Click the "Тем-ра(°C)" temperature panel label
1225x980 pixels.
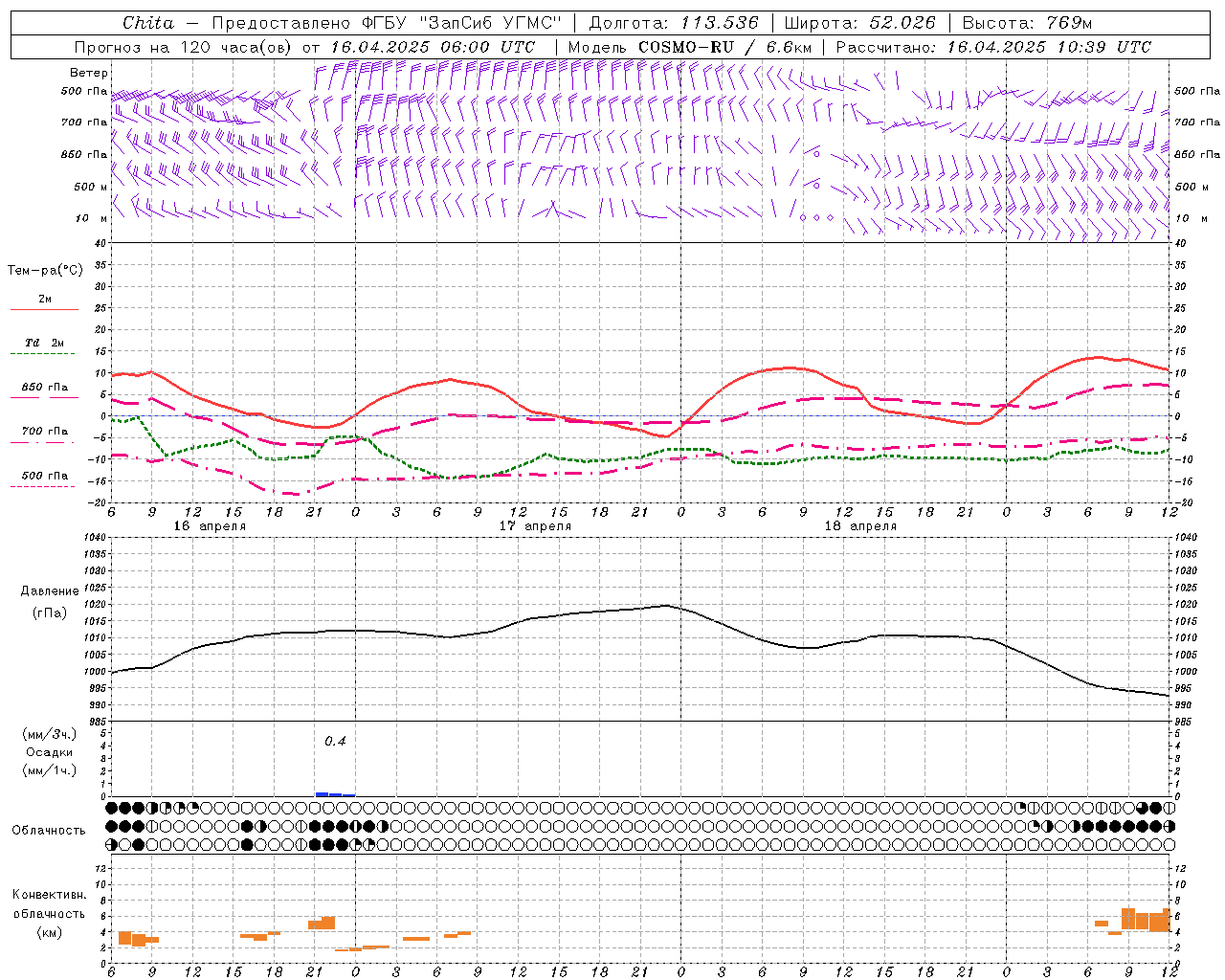pyautogui.click(x=45, y=271)
